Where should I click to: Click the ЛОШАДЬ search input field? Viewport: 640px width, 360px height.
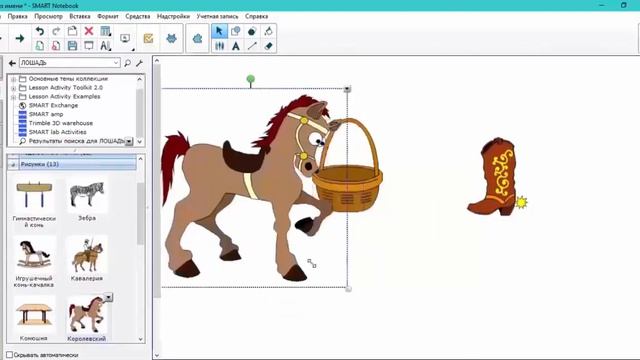coord(66,63)
